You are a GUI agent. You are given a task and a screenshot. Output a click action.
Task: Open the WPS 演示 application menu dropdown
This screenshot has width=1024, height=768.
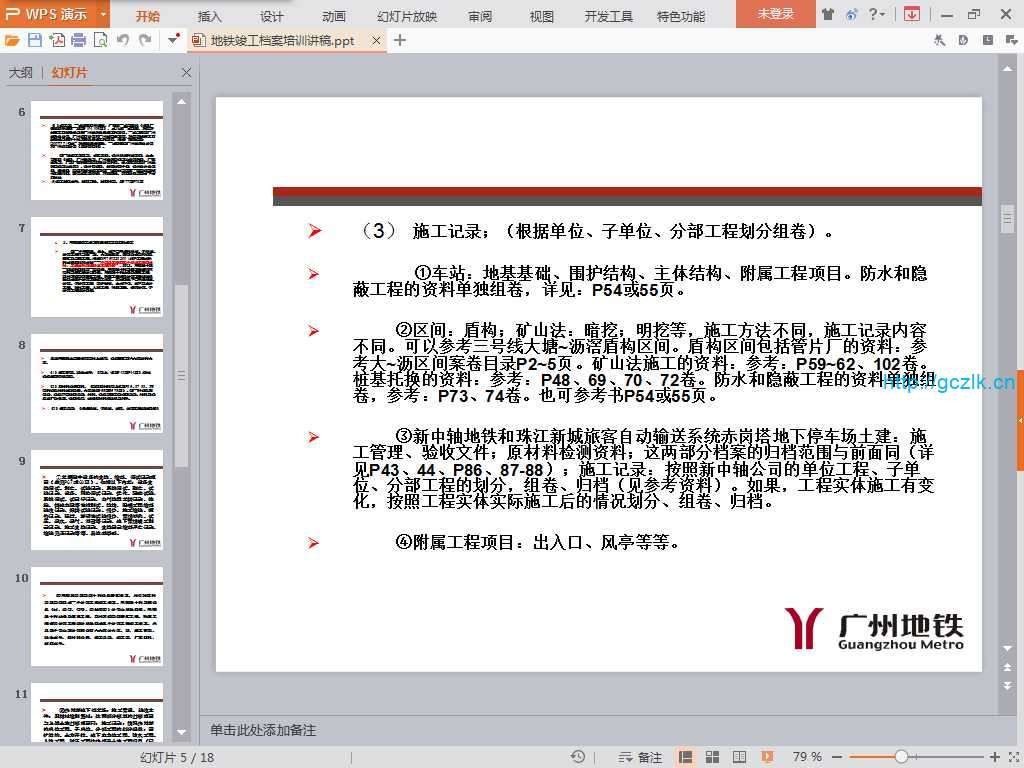point(104,14)
